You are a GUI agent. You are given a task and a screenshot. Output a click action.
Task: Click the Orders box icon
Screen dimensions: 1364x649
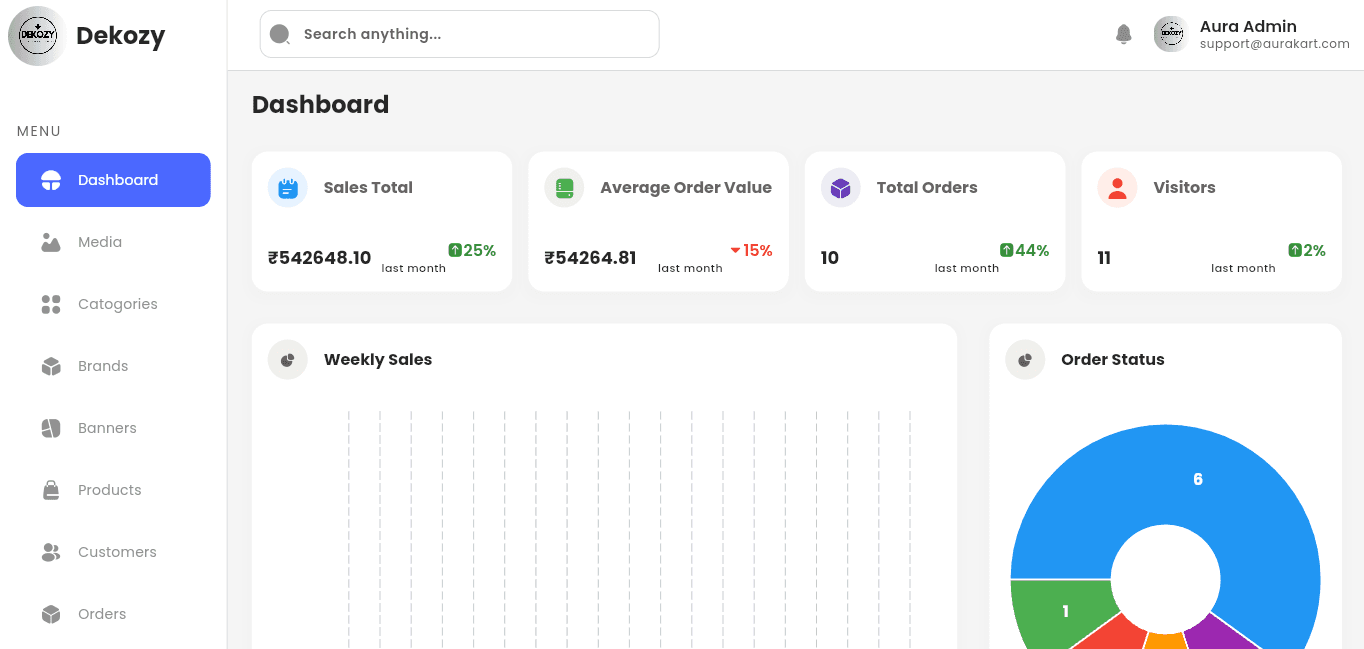(51, 614)
